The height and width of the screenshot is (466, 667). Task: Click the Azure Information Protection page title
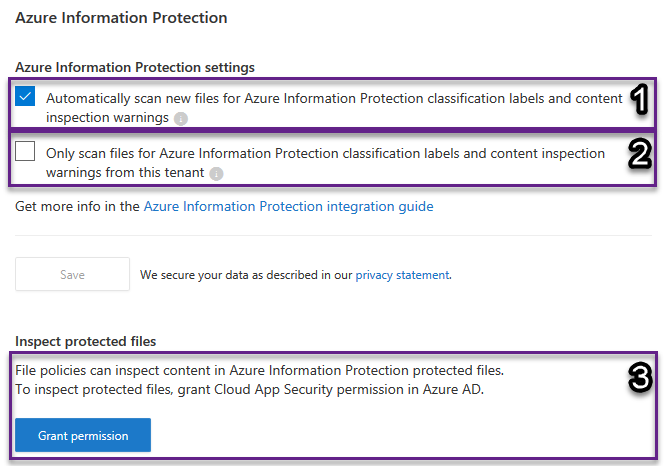coord(121,18)
